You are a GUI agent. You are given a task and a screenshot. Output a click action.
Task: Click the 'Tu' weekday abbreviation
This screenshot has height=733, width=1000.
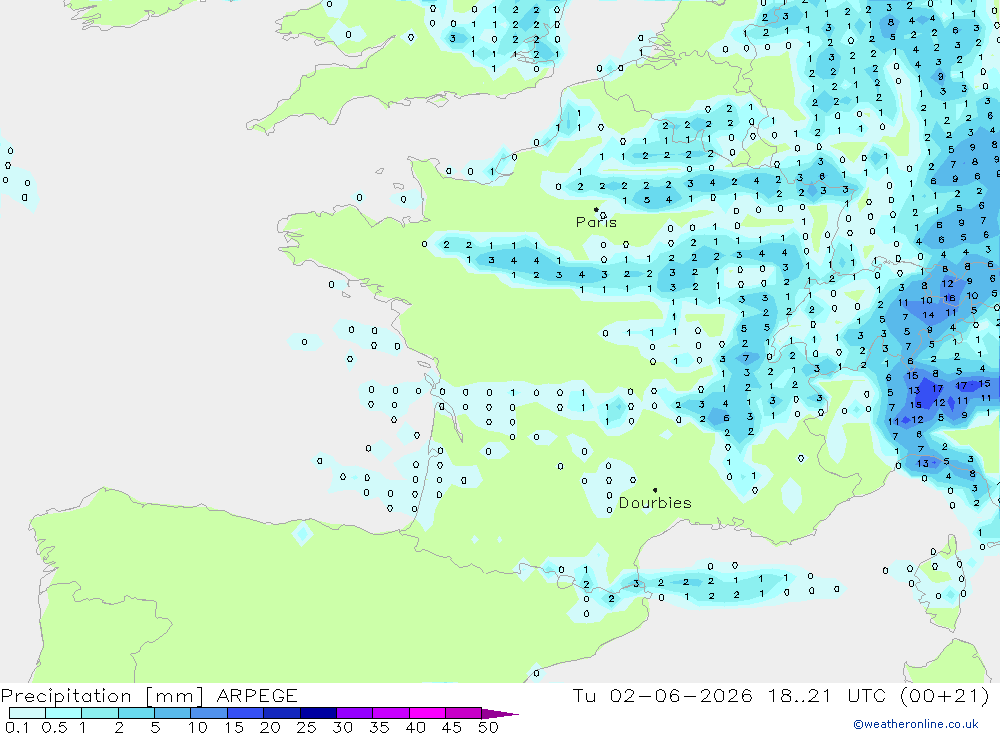coord(584,696)
